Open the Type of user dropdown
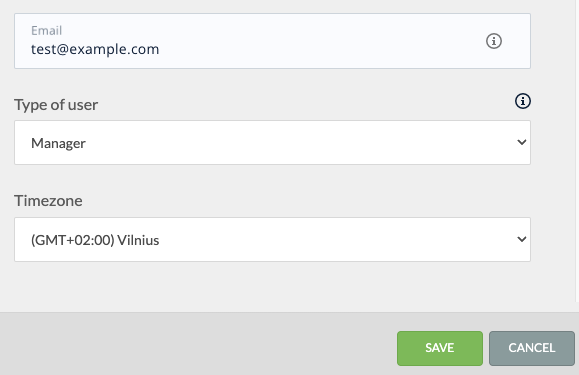The image size is (579, 375). tap(273, 142)
